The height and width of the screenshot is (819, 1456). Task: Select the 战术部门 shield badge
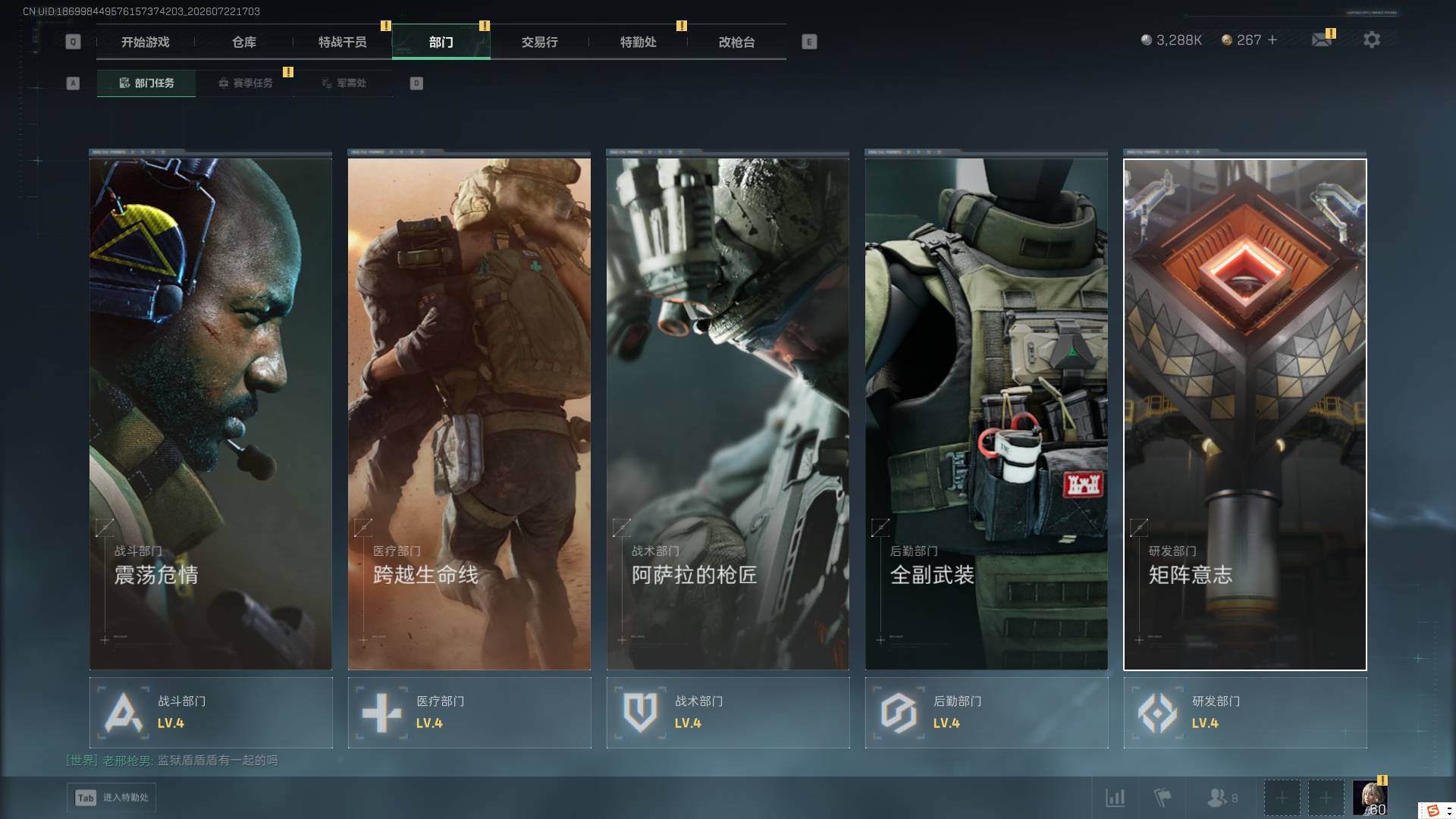tap(640, 713)
